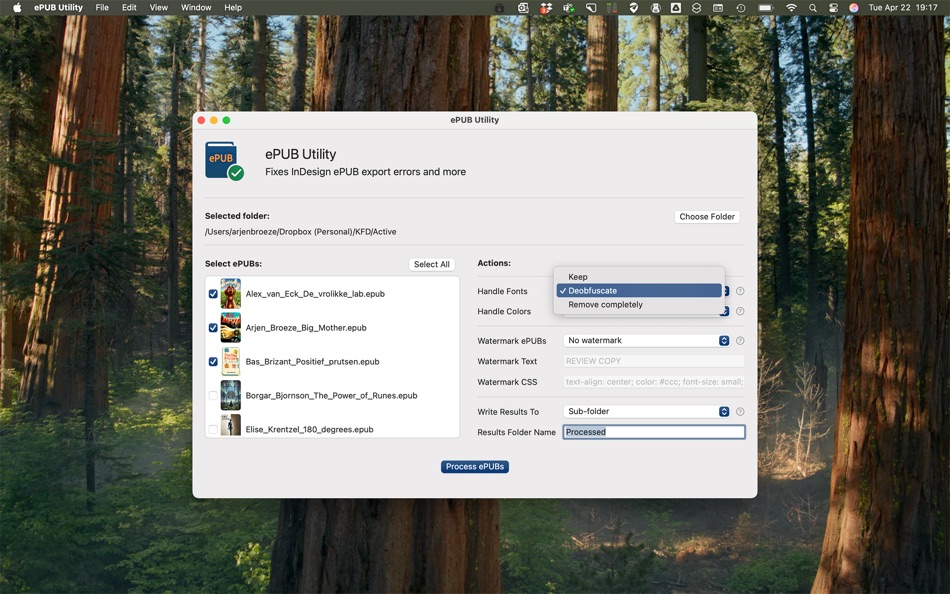The image size is (950, 594).
Task: Open the Write Results To dropdown
Action: [646, 412]
